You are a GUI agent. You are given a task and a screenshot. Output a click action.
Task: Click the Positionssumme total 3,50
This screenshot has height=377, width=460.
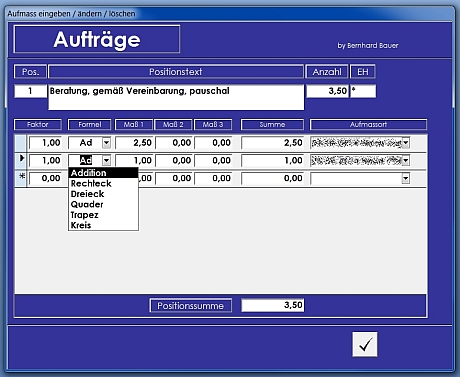(273, 305)
